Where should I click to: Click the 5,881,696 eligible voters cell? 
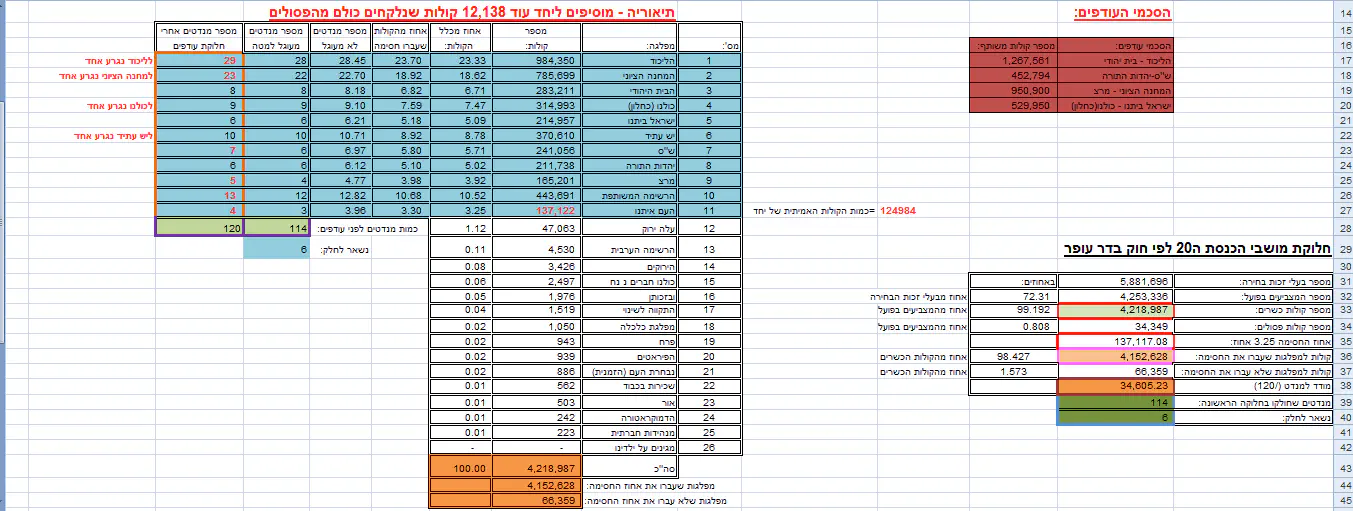pyautogui.click(x=1114, y=282)
